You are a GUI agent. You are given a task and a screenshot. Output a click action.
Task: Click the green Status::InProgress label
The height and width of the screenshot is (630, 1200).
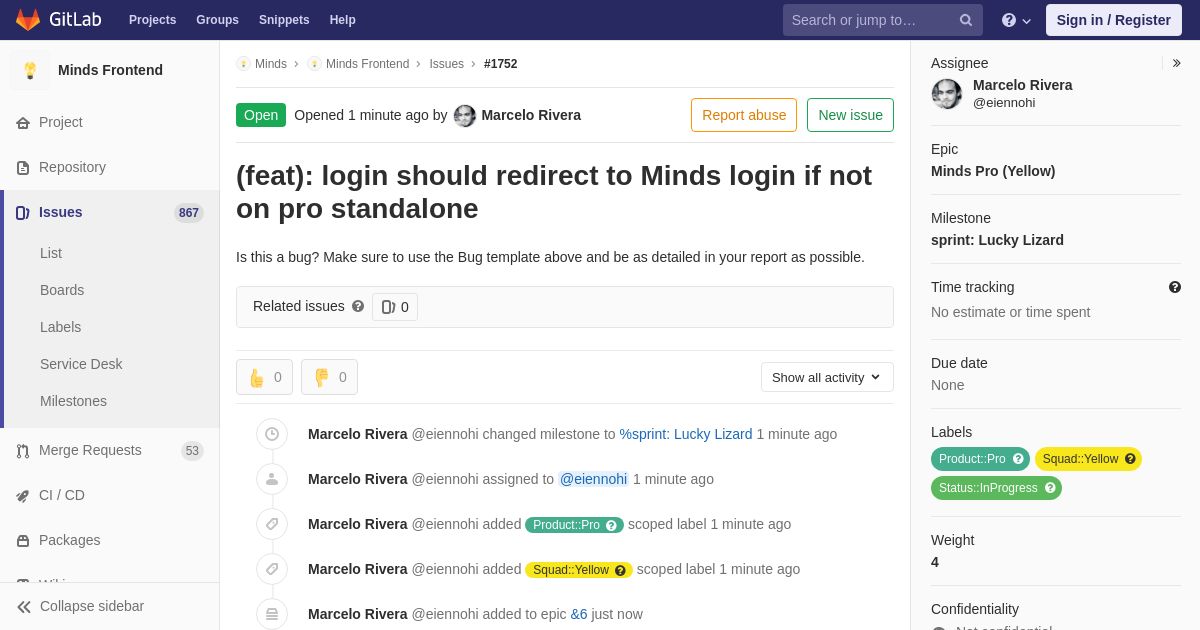(x=996, y=488)
